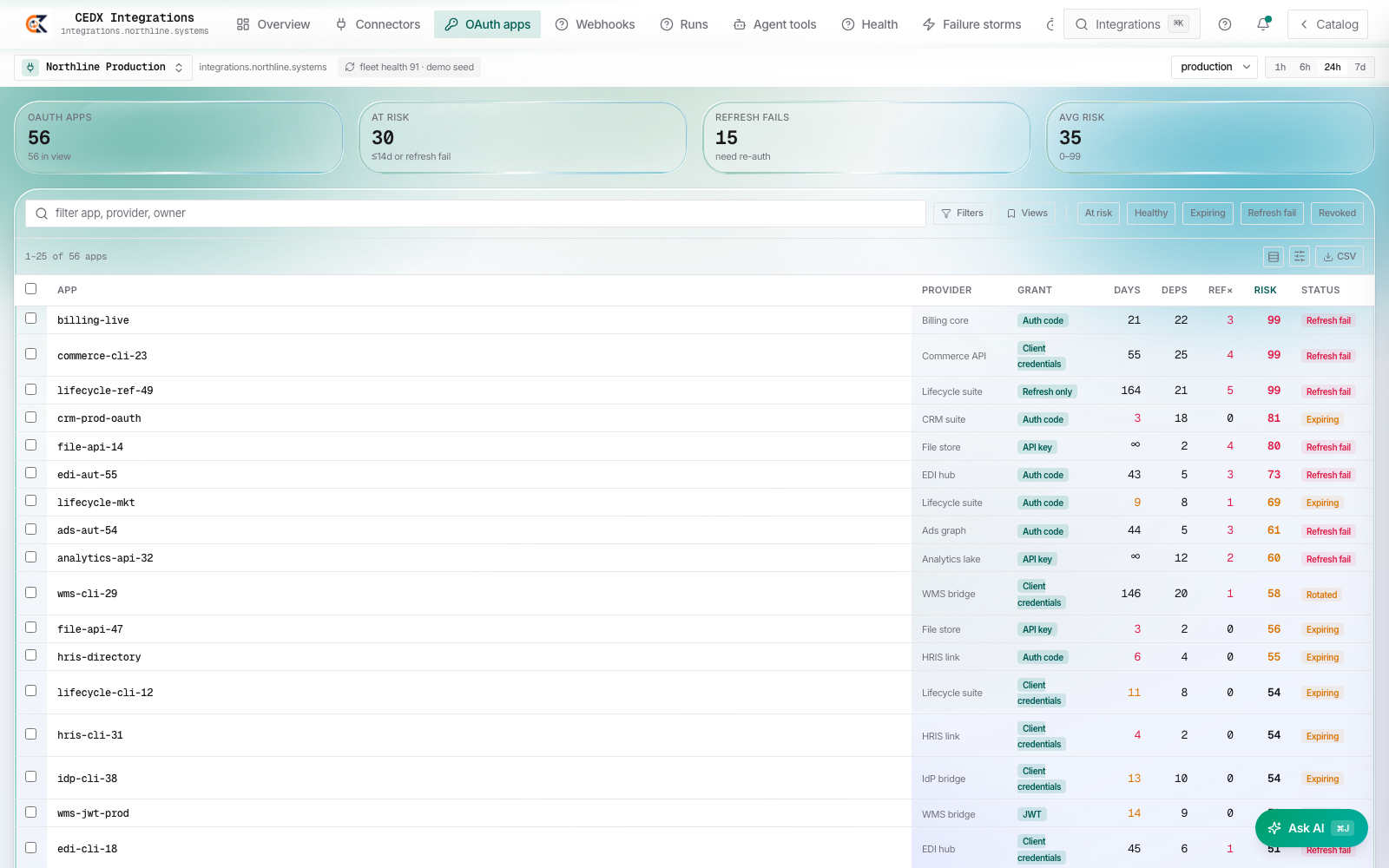Check the lifecycle-ref-49 row checkbox
Viewport: 1389px width, 868px height.
[x=31, y=390]
